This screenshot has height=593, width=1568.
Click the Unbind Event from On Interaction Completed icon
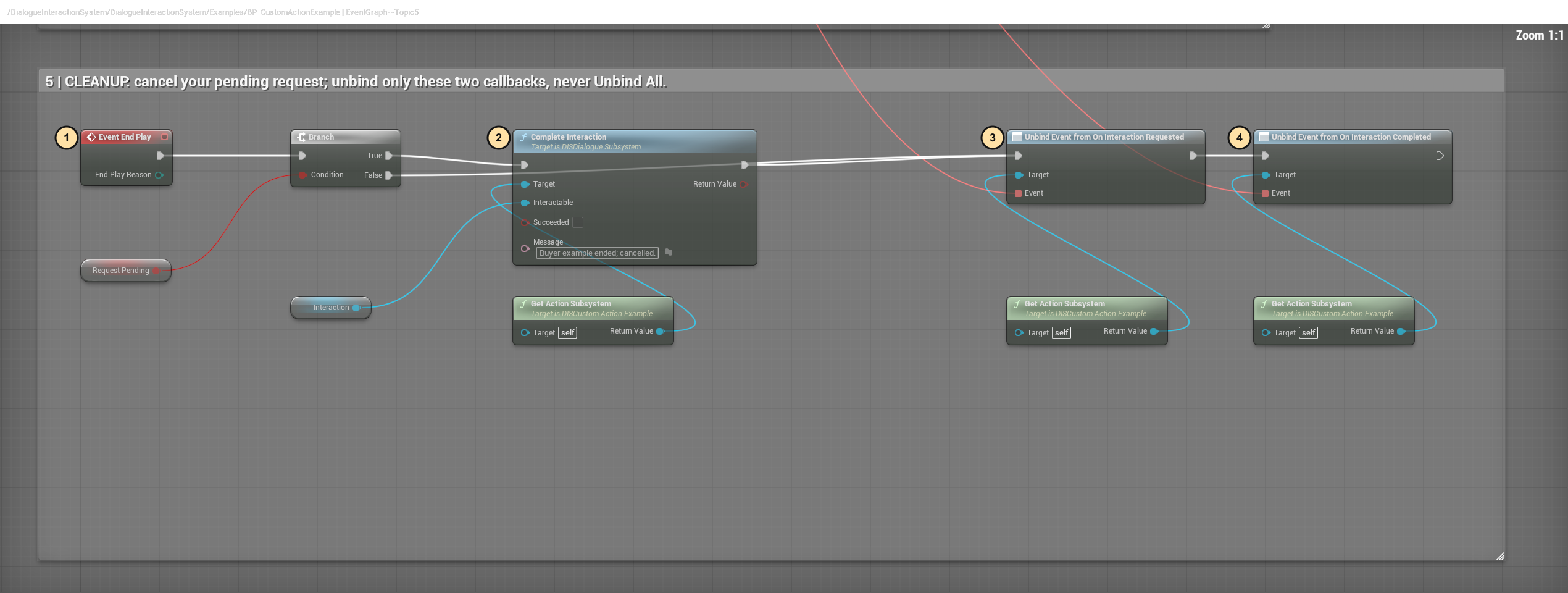[1264, 137]
